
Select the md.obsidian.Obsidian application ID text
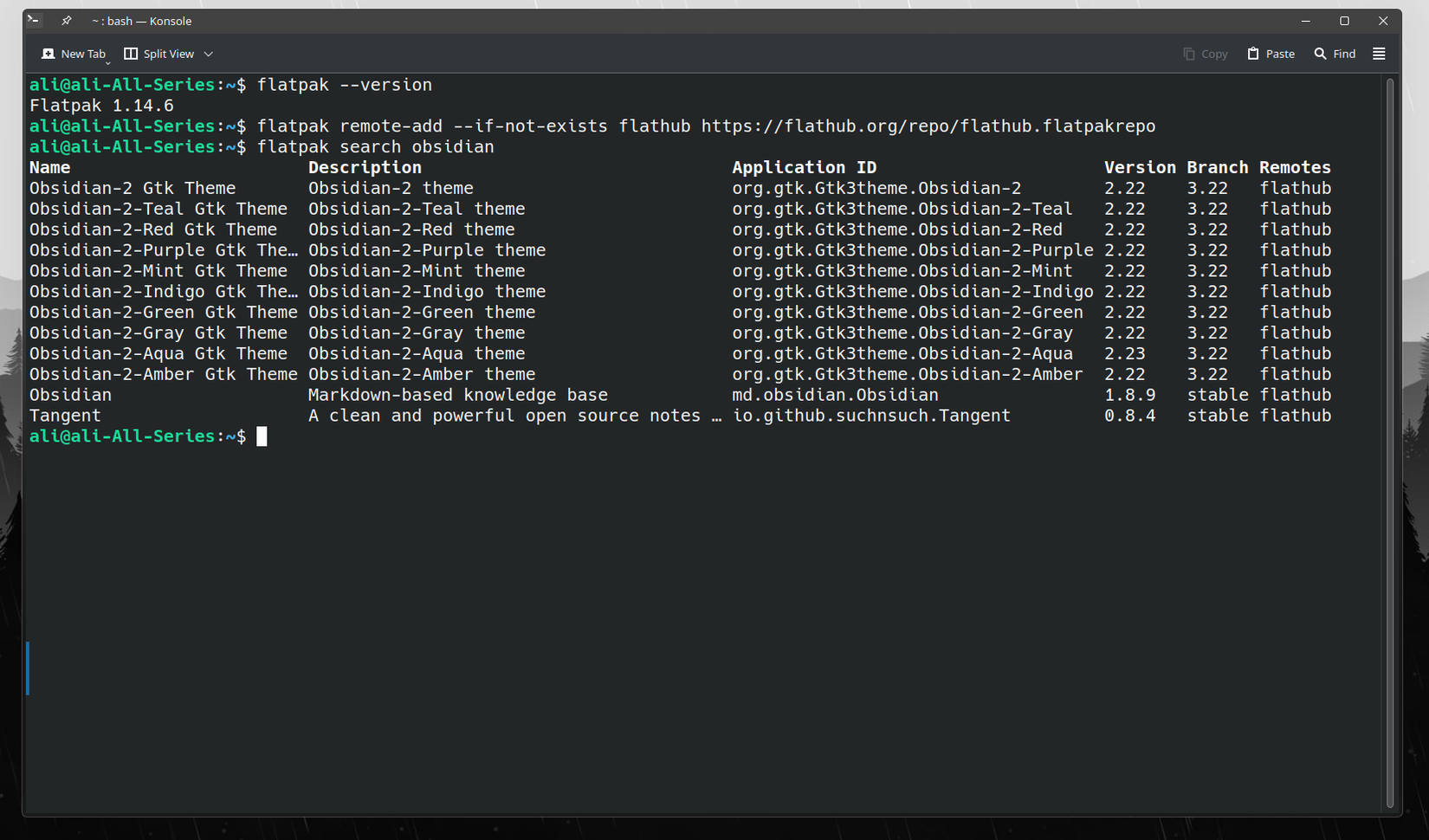[835, 394]
